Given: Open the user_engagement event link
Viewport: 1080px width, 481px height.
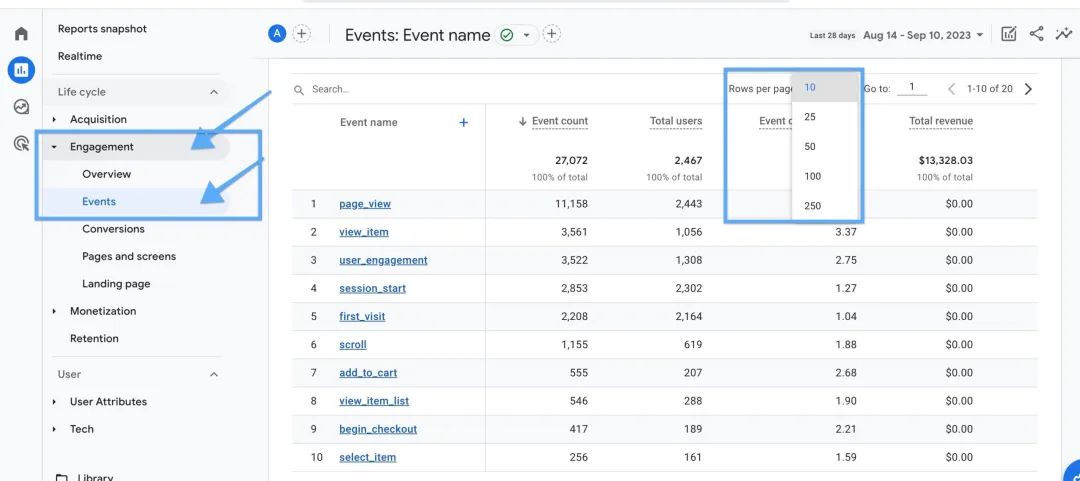Looking at the screenshot, I should pos(383,260).
